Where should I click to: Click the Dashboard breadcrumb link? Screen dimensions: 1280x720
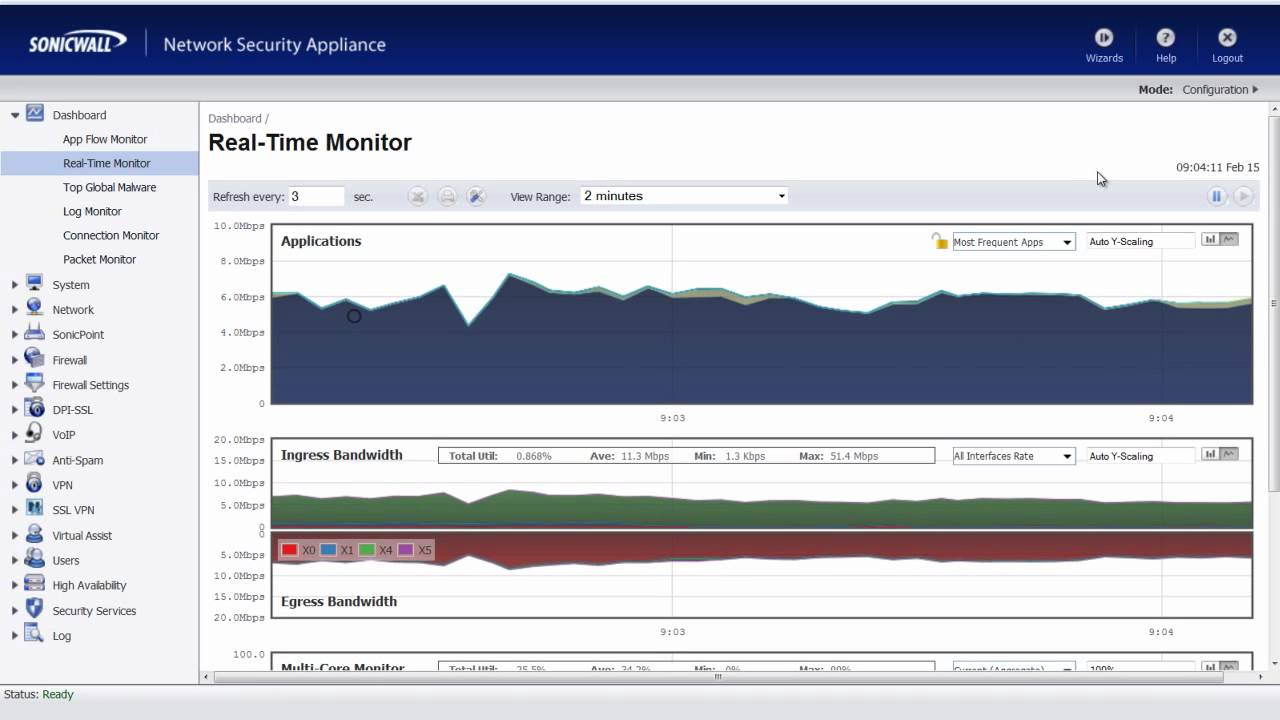[234, 118]
